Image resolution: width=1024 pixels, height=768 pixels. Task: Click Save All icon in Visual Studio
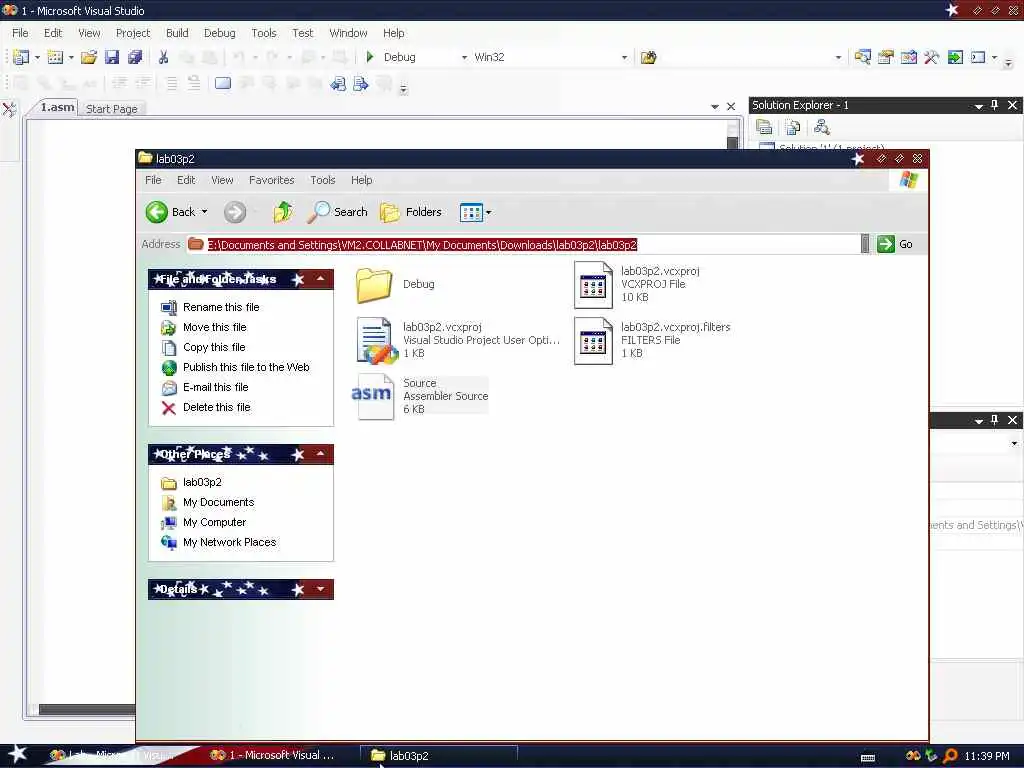coord(135,57)
